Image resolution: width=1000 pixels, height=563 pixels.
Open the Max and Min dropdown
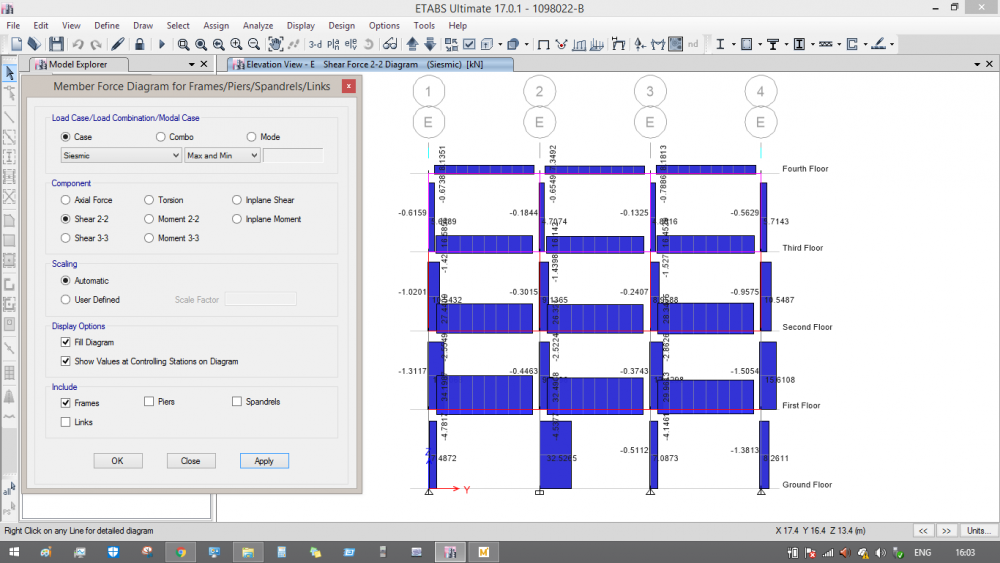click(223, 155)
